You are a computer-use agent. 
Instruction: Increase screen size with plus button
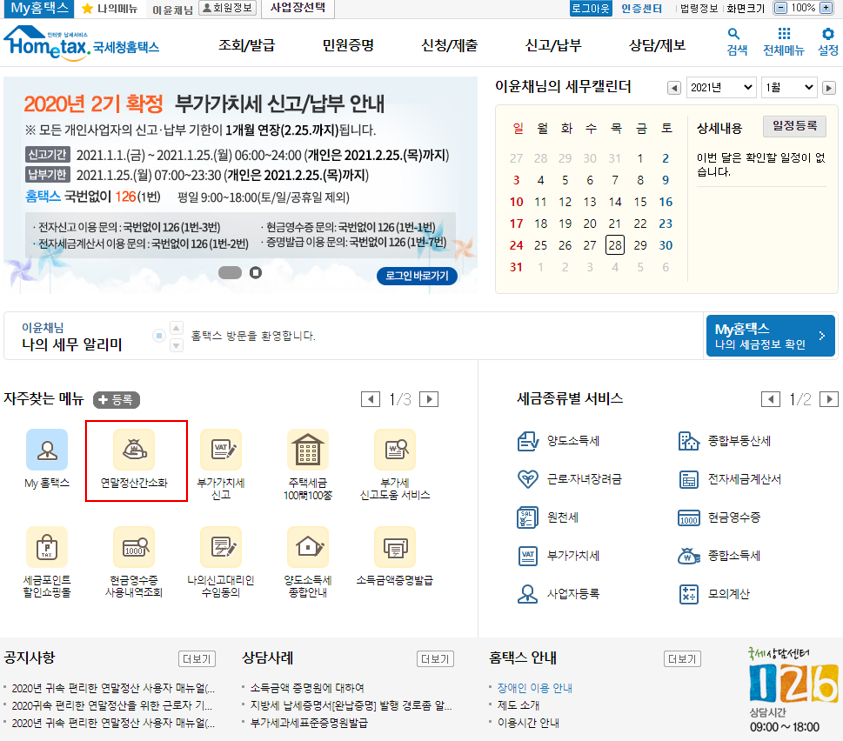(x=826, y=8)
